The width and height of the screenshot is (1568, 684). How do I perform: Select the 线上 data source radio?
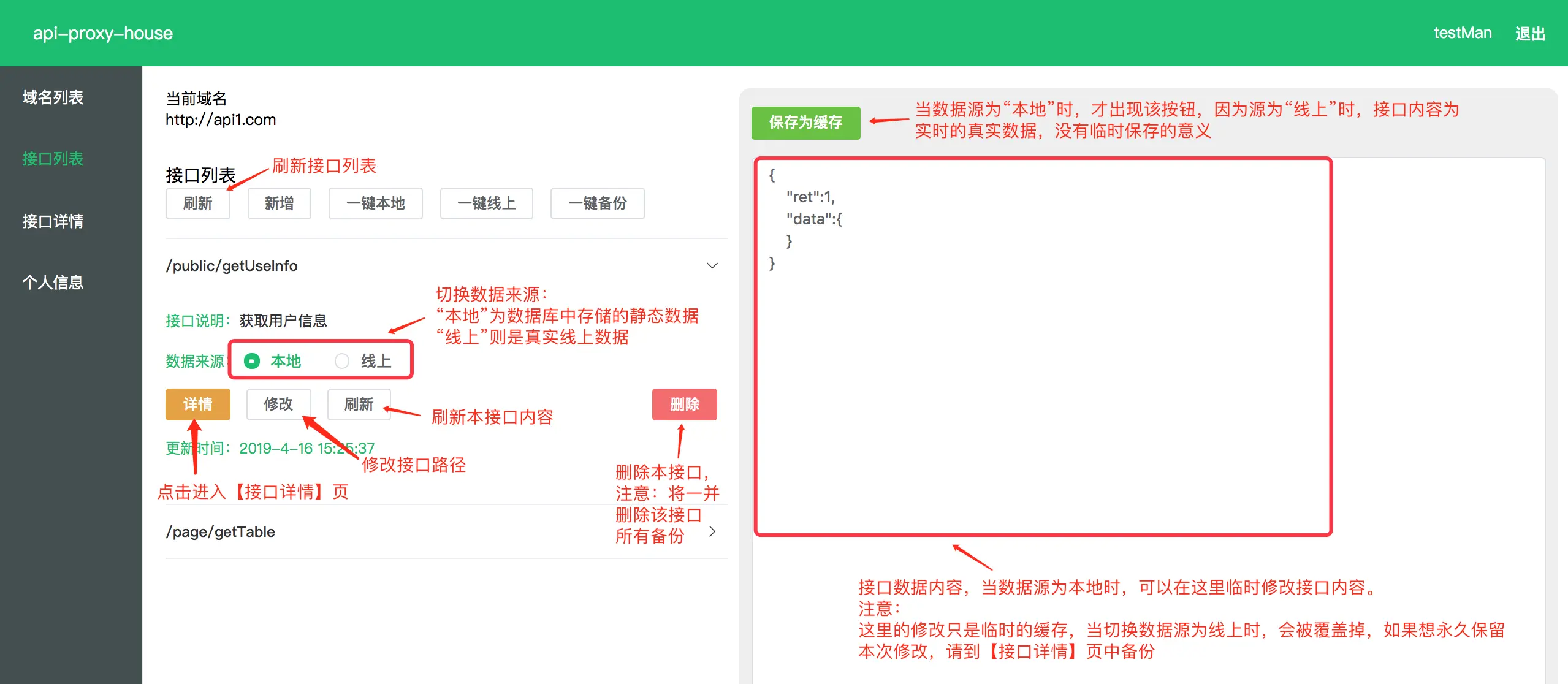[x=342, y=361]
